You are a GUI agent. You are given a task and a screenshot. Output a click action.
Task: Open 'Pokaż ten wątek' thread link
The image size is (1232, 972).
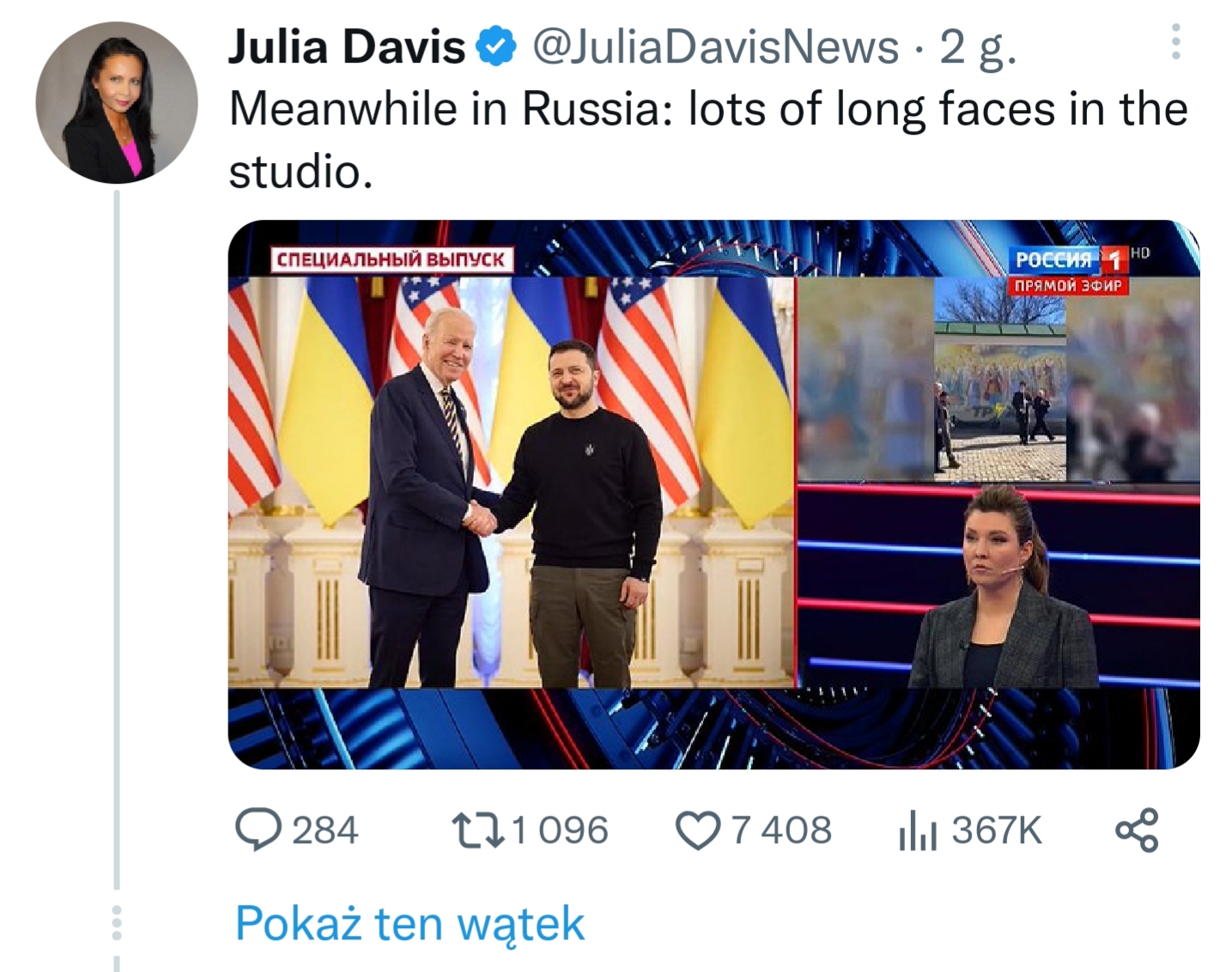coord(410,923)
